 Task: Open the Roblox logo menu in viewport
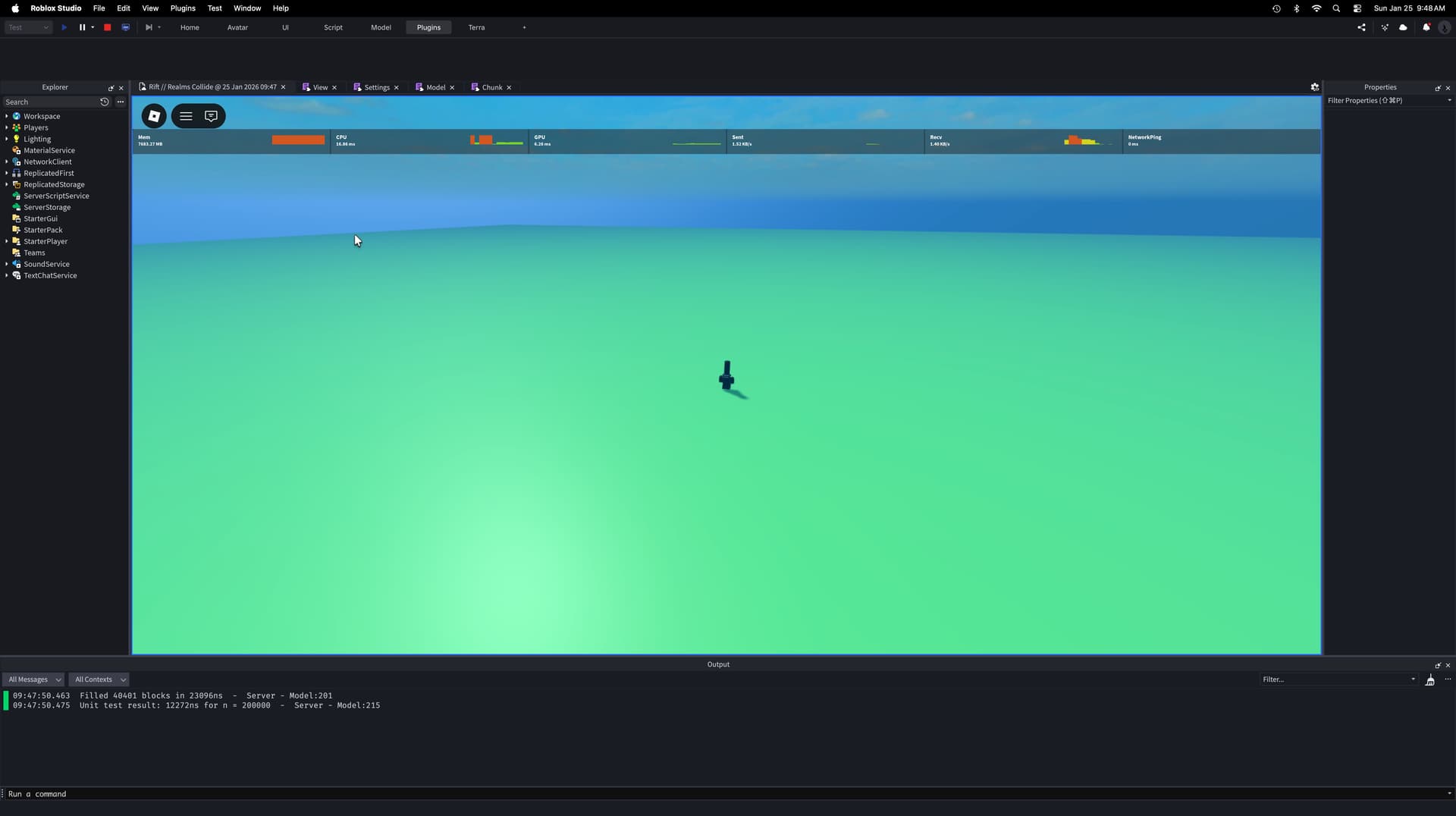[x=154, y=116]
